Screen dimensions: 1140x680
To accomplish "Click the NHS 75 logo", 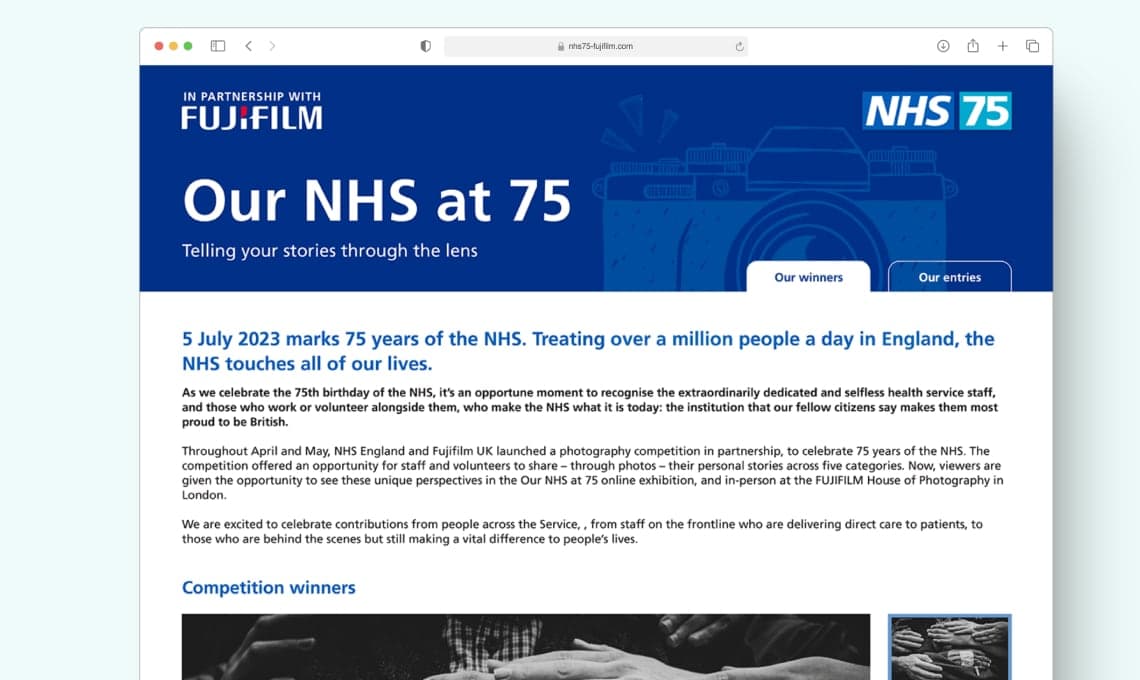I will 936,111.
